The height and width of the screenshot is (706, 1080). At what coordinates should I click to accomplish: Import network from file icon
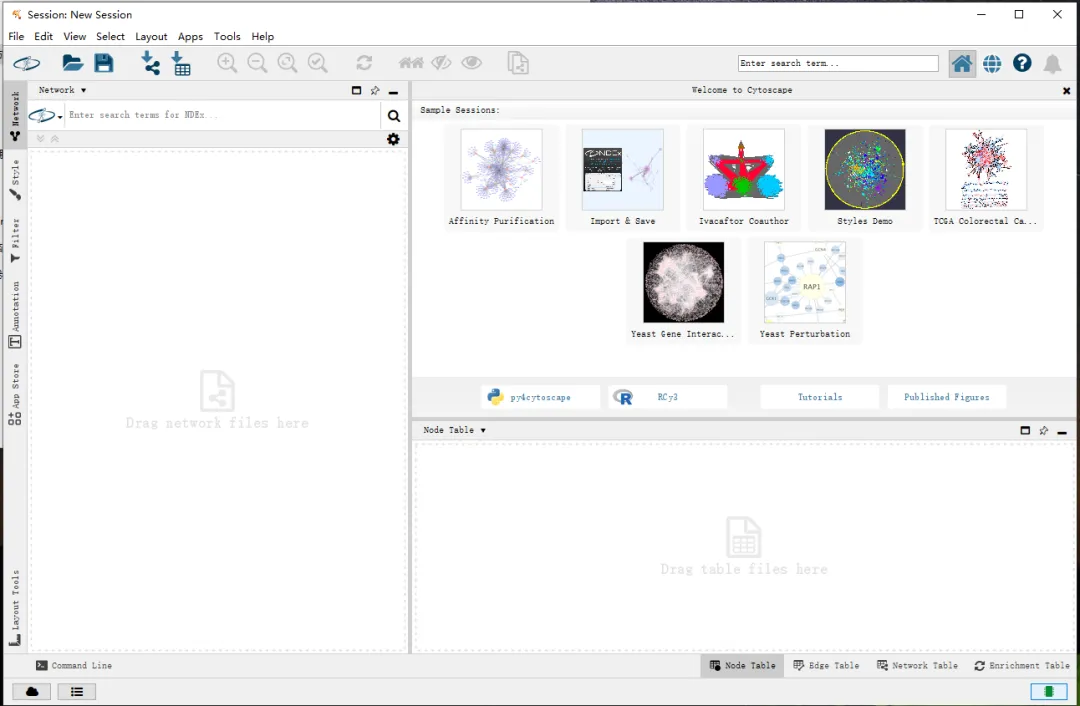150,63
